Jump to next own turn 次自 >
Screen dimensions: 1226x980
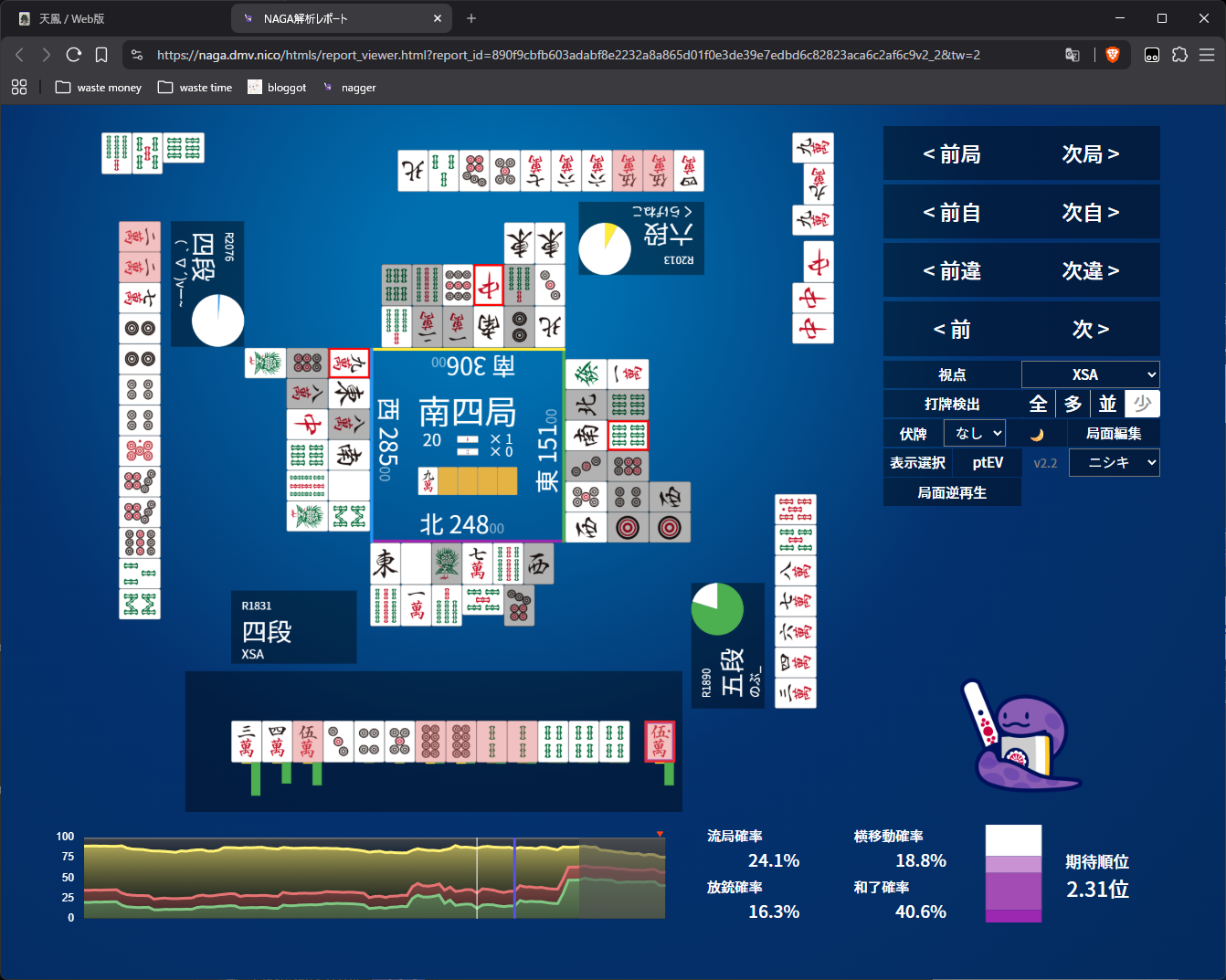[1091, 213]
